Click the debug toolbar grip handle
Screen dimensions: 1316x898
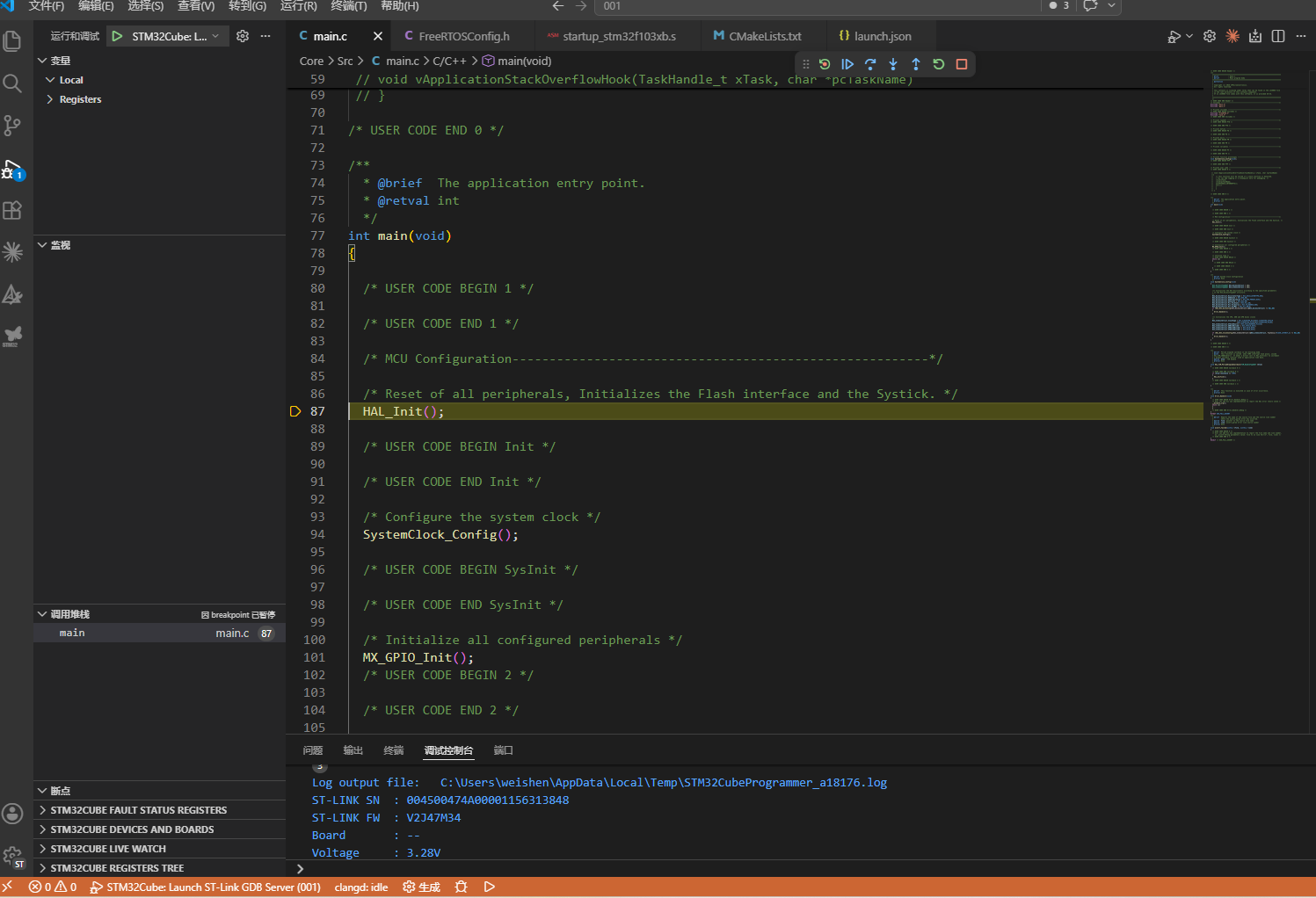[x=806, y=64]
